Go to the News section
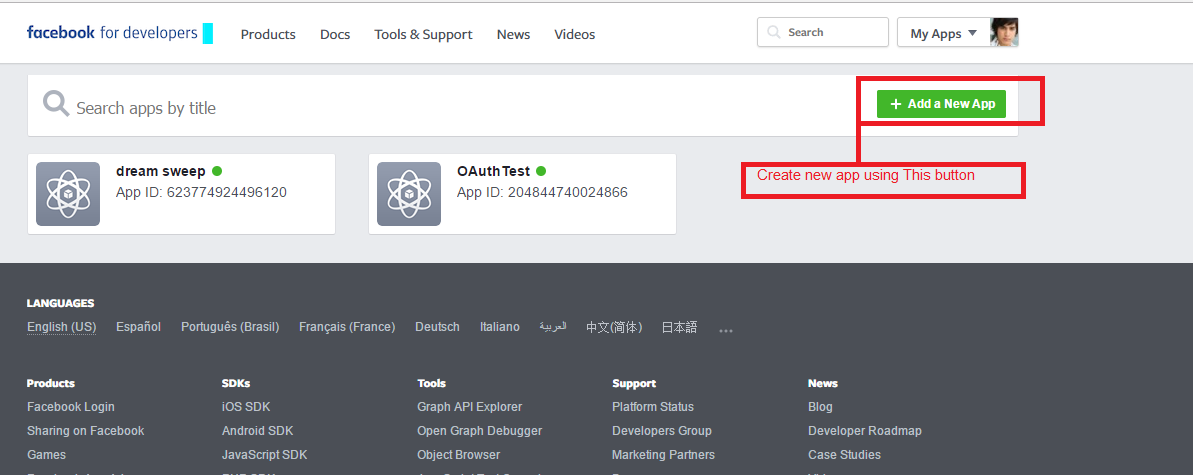The height and width of the screenshot is (475, 1193). pos(514,34)
